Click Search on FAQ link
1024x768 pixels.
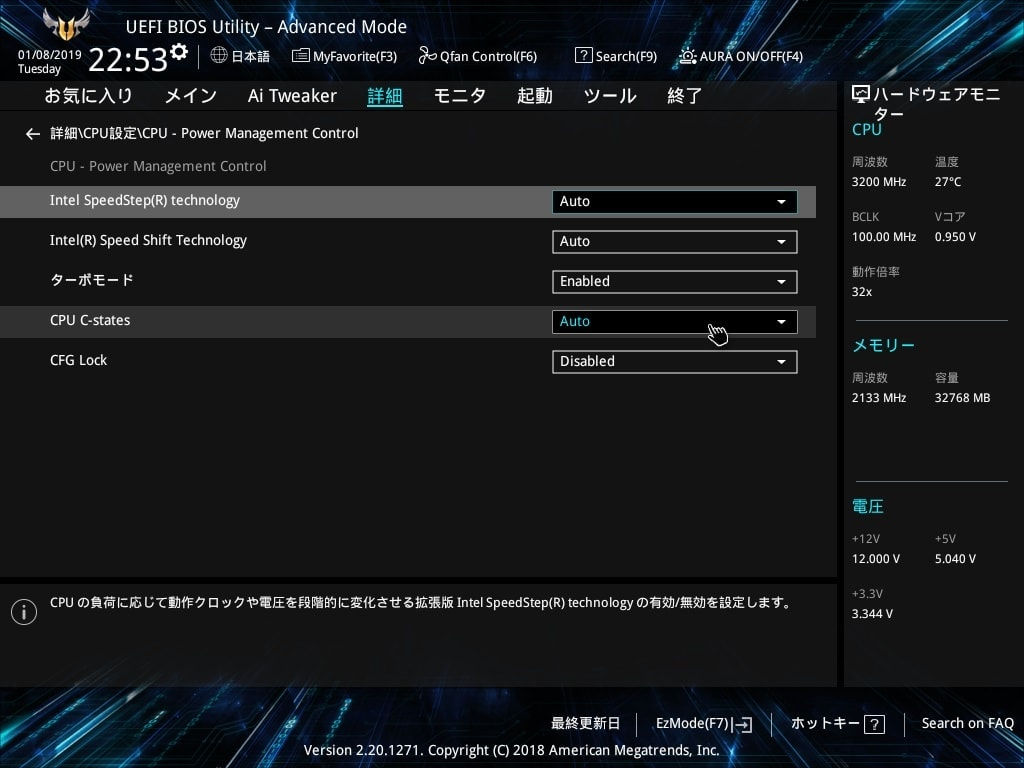pyautogui.click(x=968, y=724)
